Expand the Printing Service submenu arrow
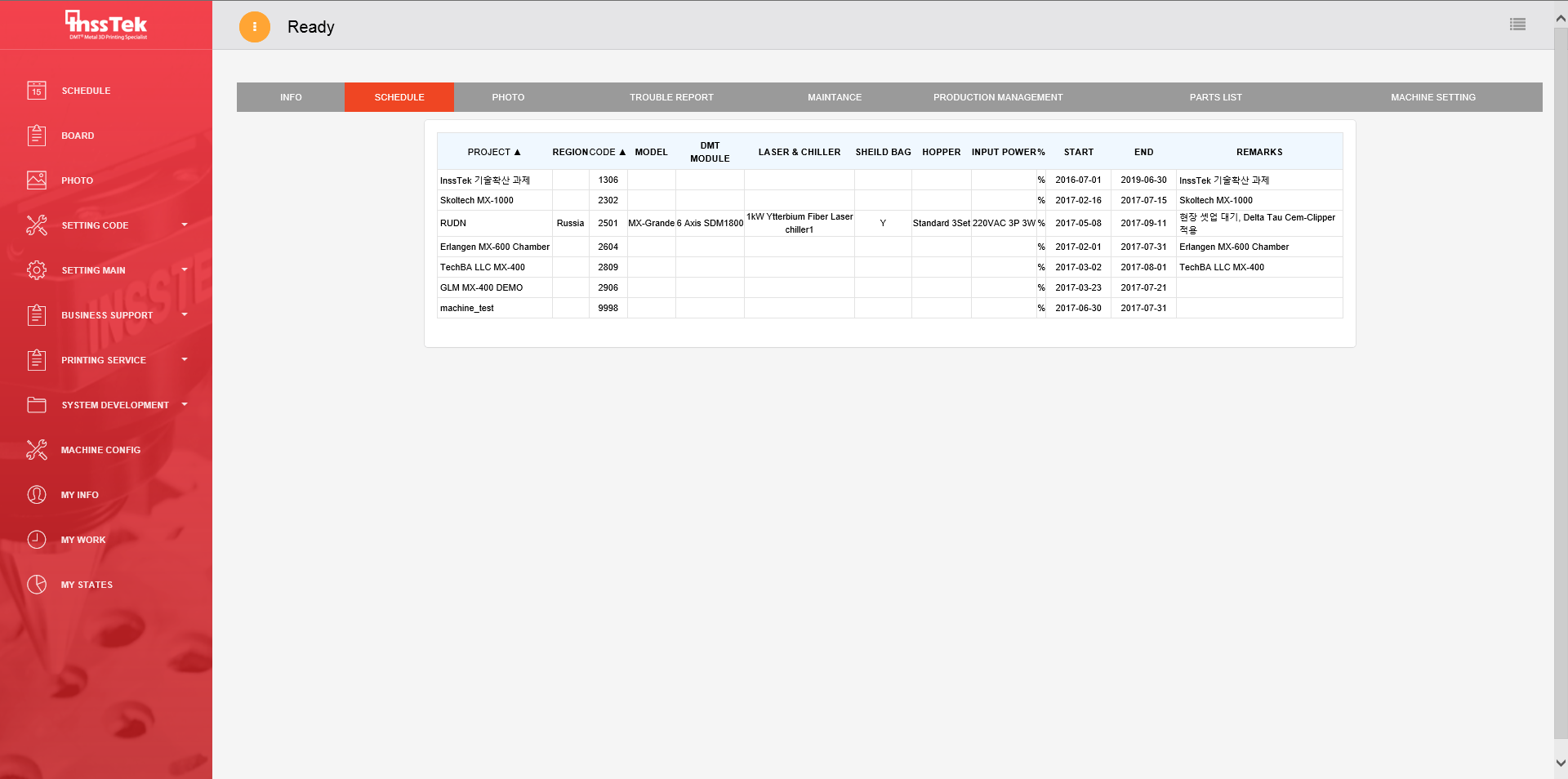 (185, 359)
